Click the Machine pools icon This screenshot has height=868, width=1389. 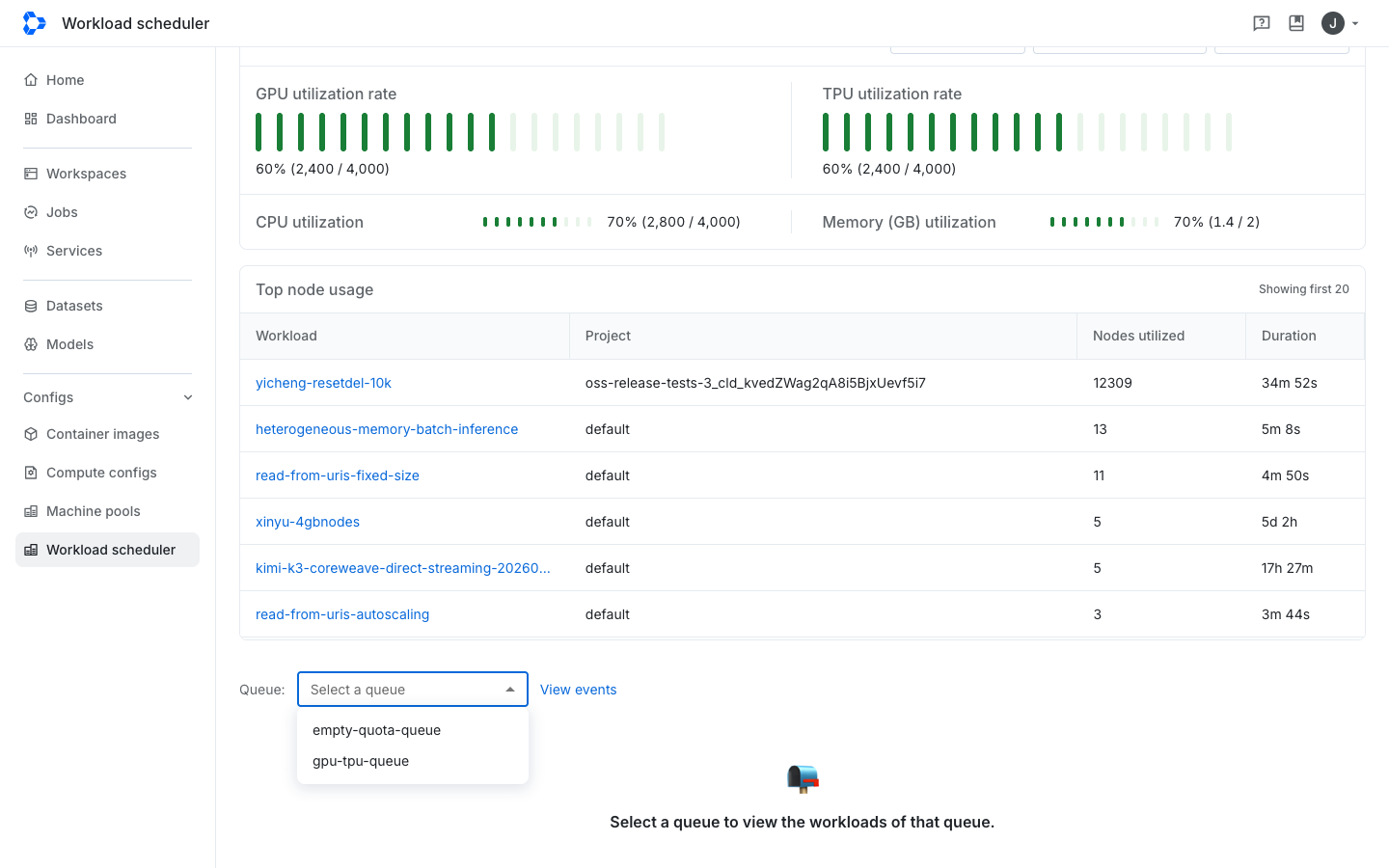pyautogui.click(x=31, y=511)
